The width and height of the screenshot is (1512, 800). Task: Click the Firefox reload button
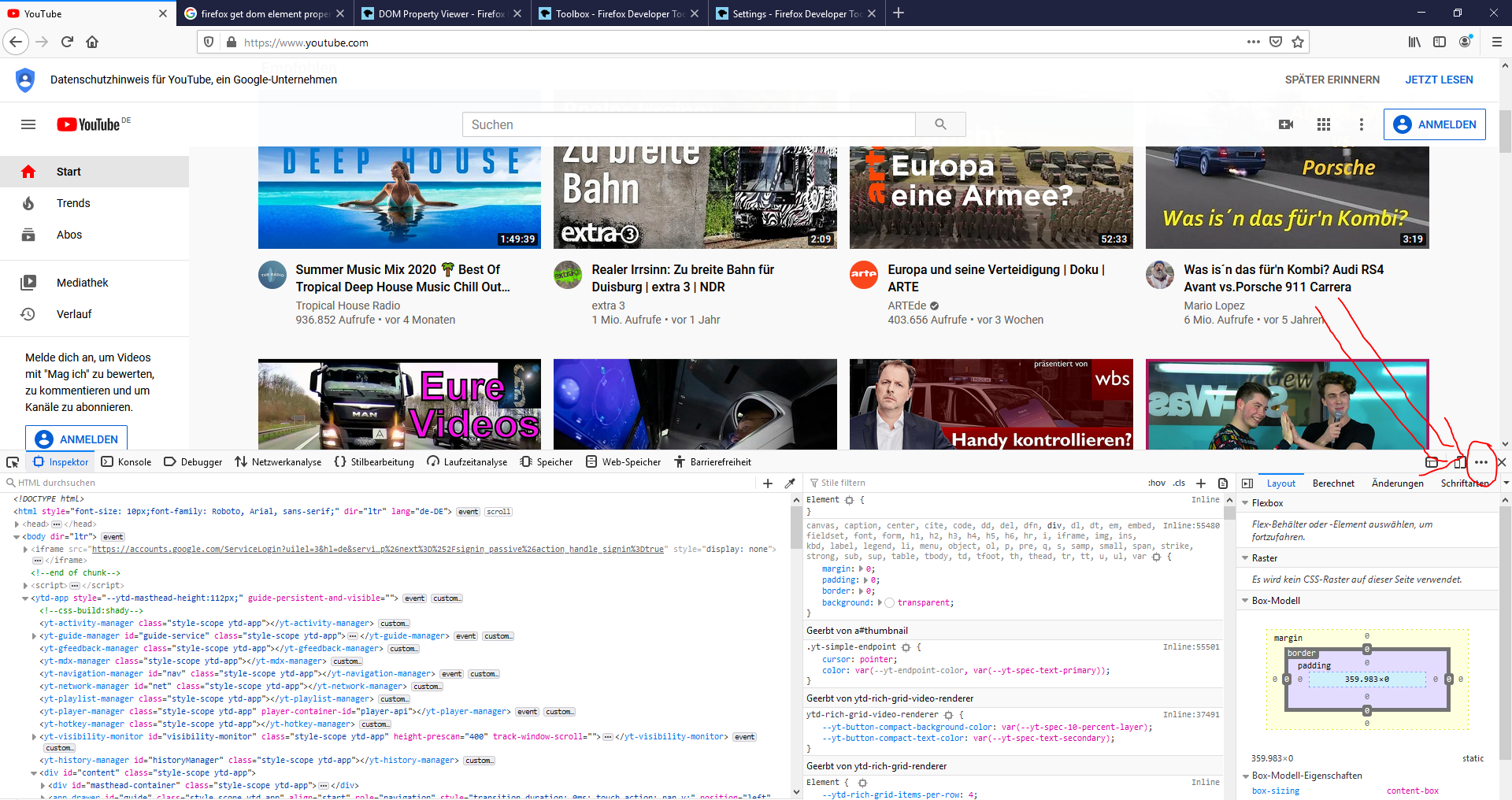pos(68,42)
